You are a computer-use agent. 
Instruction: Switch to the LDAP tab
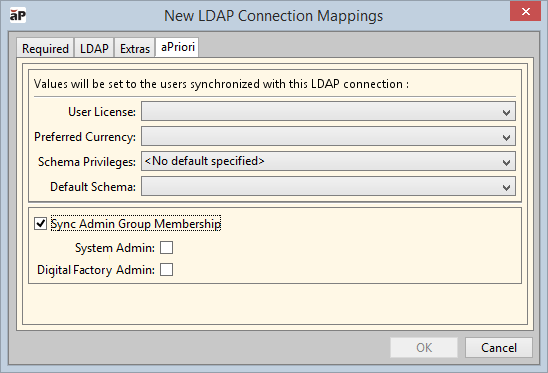coord(94,48)
